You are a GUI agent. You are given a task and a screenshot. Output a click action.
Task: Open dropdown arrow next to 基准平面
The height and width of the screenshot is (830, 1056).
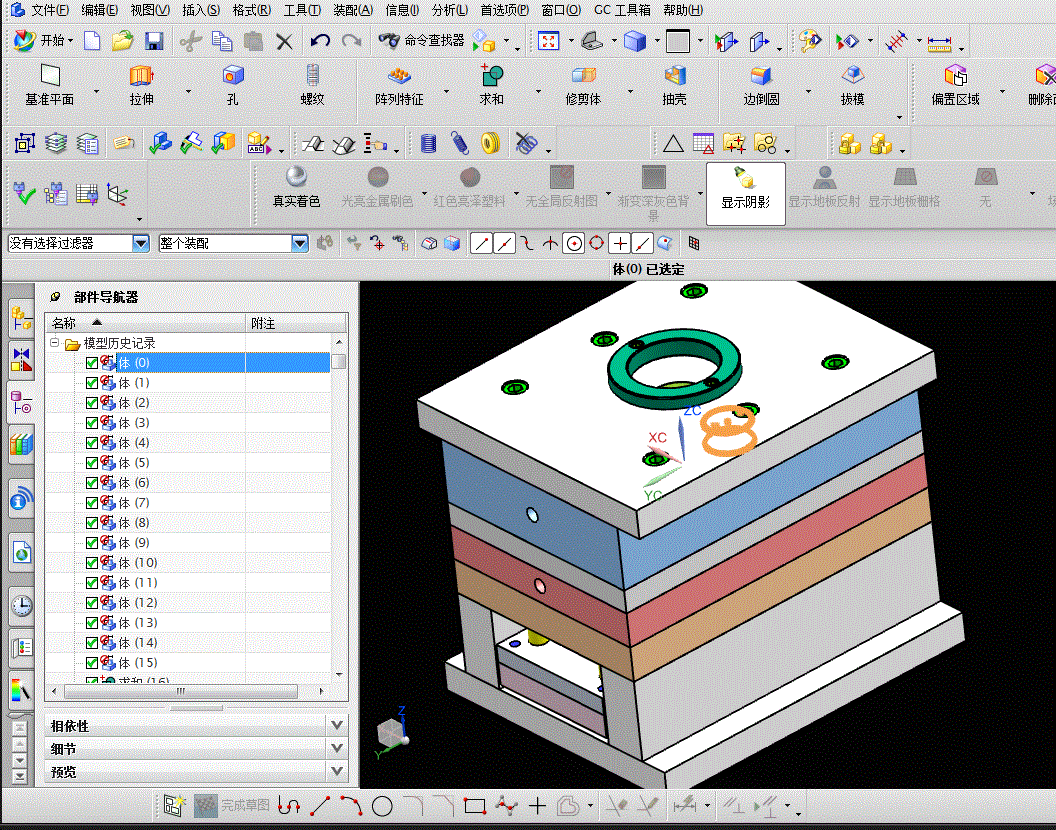96,91
